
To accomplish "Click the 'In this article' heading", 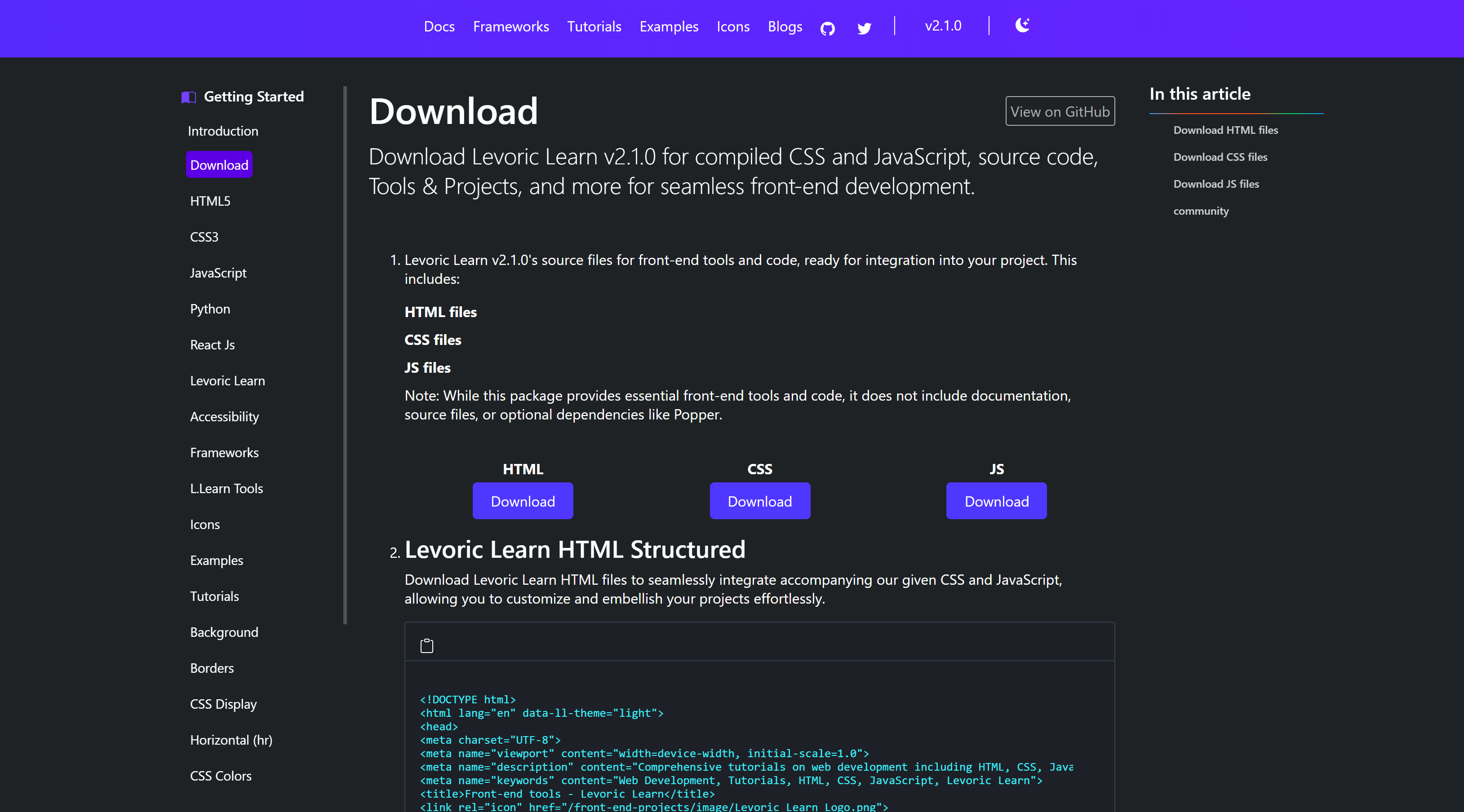I will (x=1200, y=94).
